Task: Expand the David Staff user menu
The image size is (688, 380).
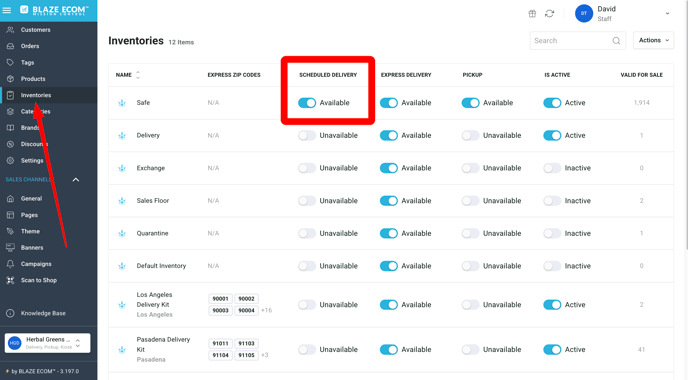Action: [x=667, y=14]
